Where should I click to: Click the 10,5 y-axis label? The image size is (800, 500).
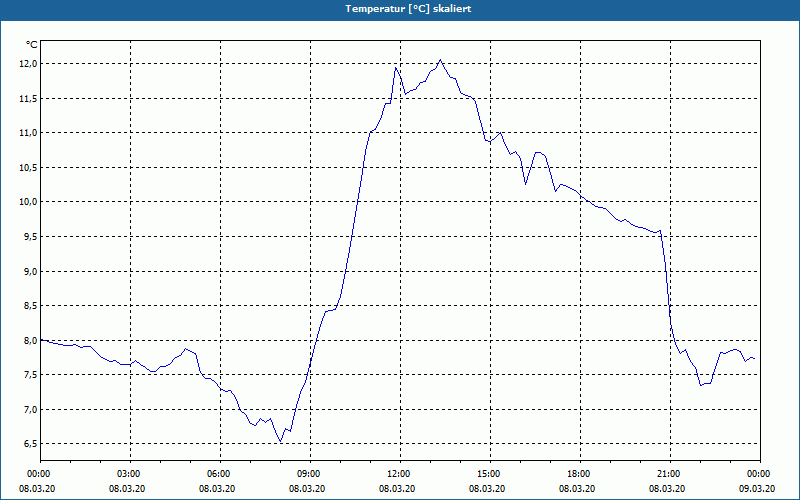click(x=28, y=167)
